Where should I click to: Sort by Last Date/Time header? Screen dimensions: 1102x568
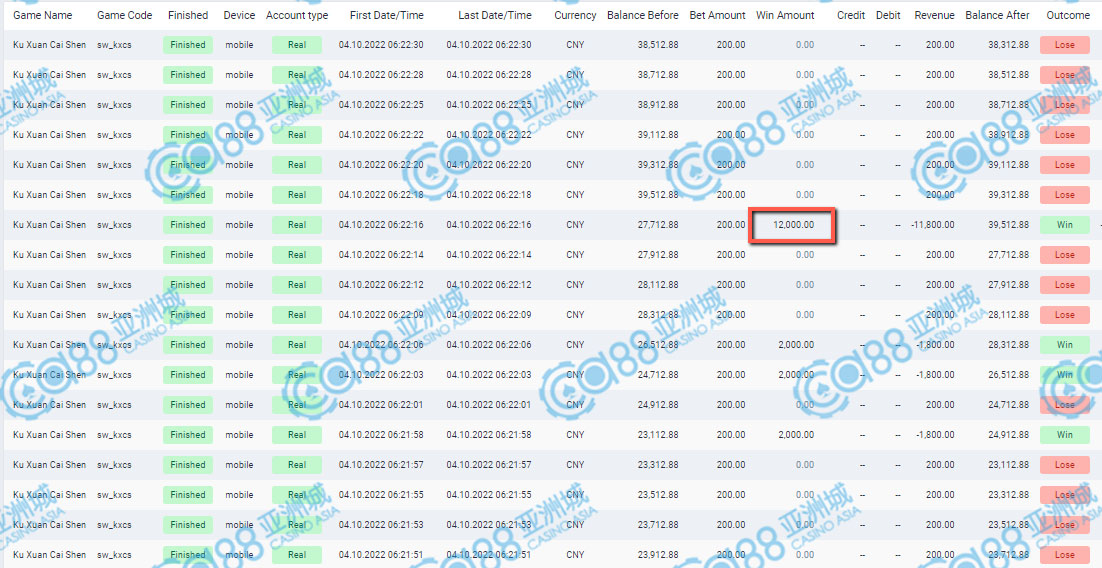[495, 15]
